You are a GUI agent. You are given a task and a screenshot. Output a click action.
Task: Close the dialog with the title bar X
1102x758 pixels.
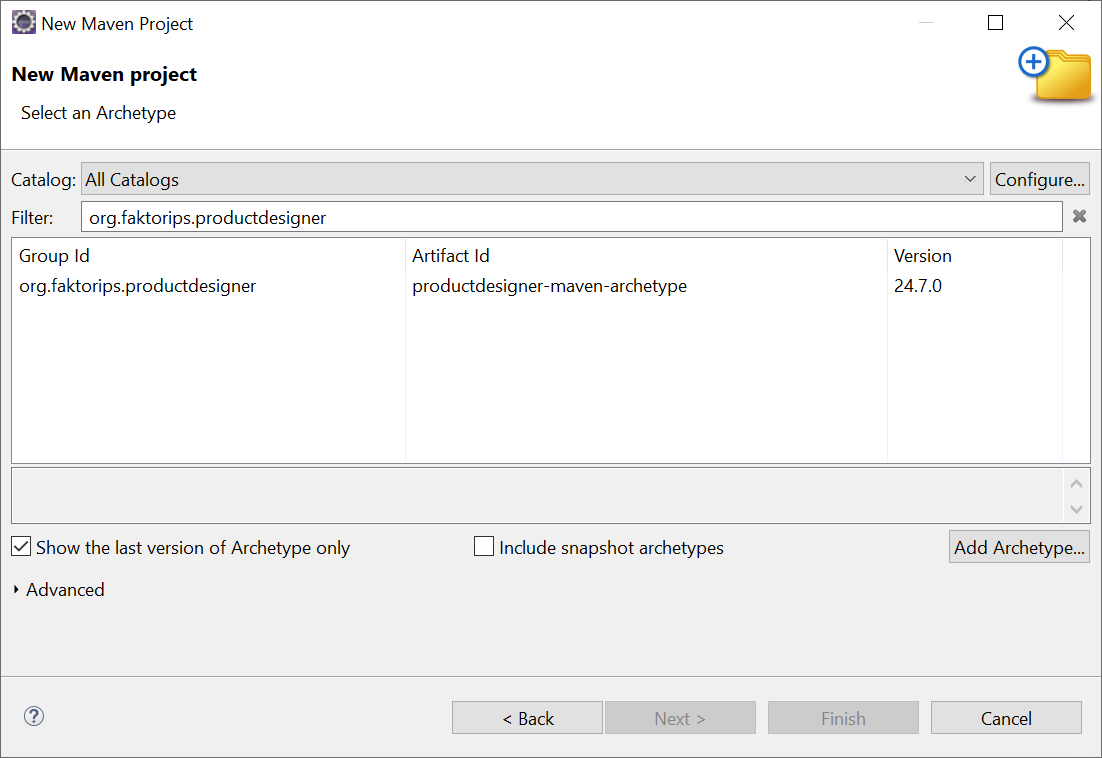[1066, 23]
